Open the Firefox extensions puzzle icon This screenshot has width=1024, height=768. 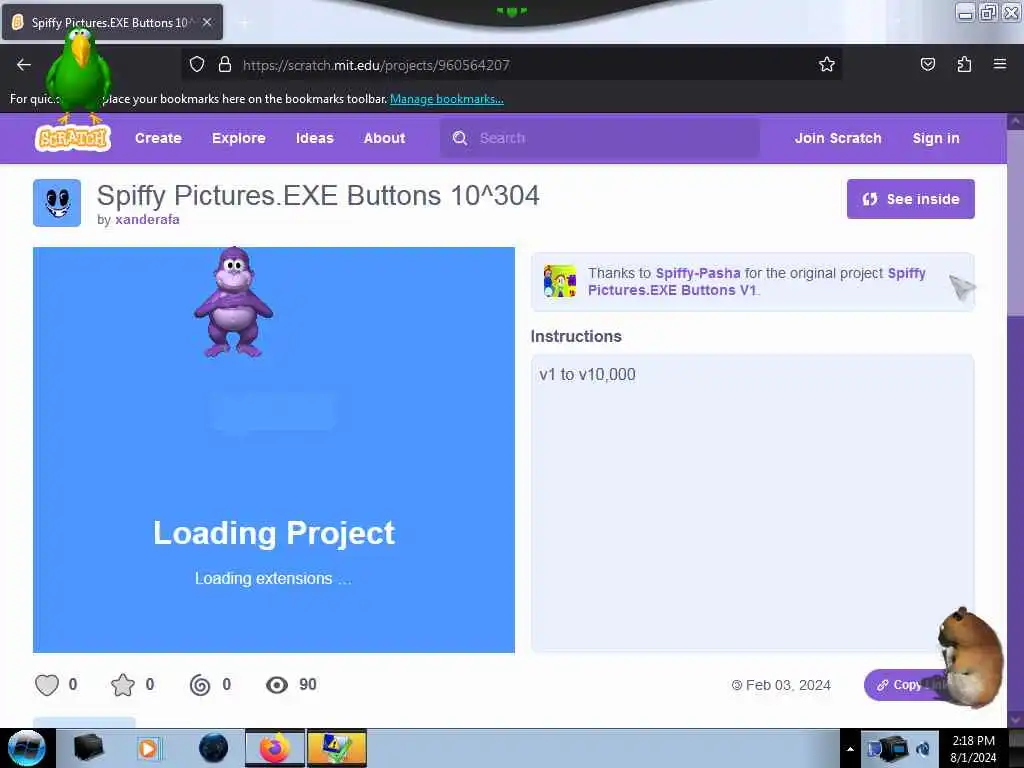click(964, 64)
